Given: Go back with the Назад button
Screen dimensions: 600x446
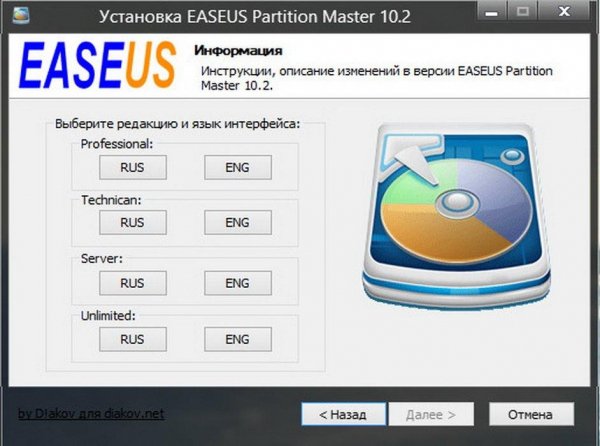Looking at the screenshot, I should [344, 414].
